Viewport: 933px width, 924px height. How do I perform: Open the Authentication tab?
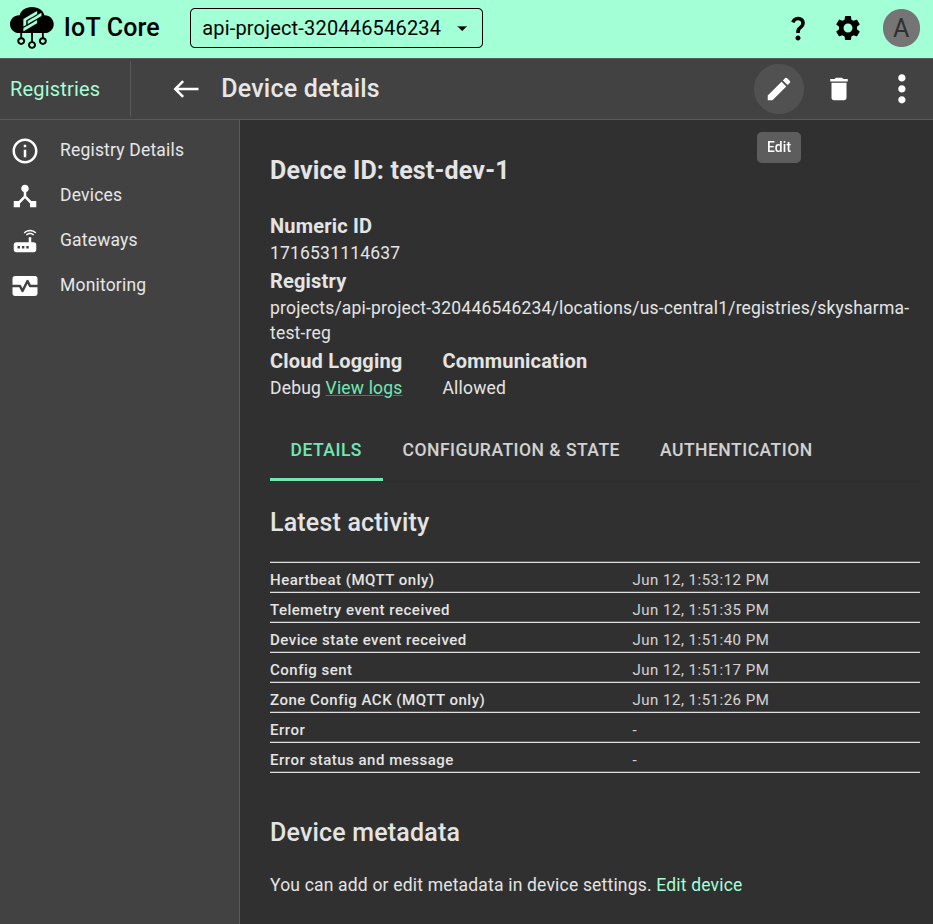(x=735, y=450)
